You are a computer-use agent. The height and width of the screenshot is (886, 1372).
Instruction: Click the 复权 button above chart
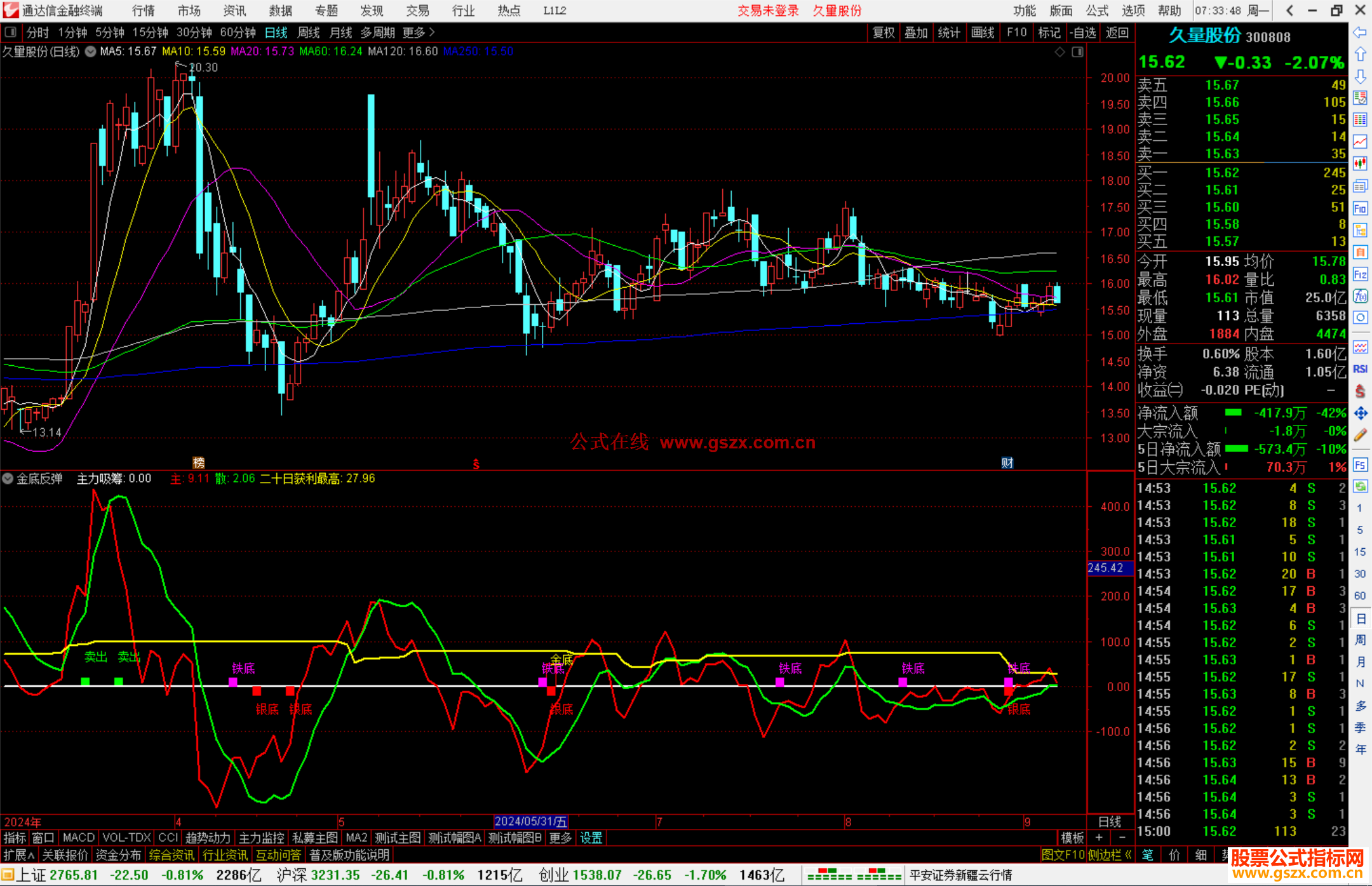coord(884,32)
